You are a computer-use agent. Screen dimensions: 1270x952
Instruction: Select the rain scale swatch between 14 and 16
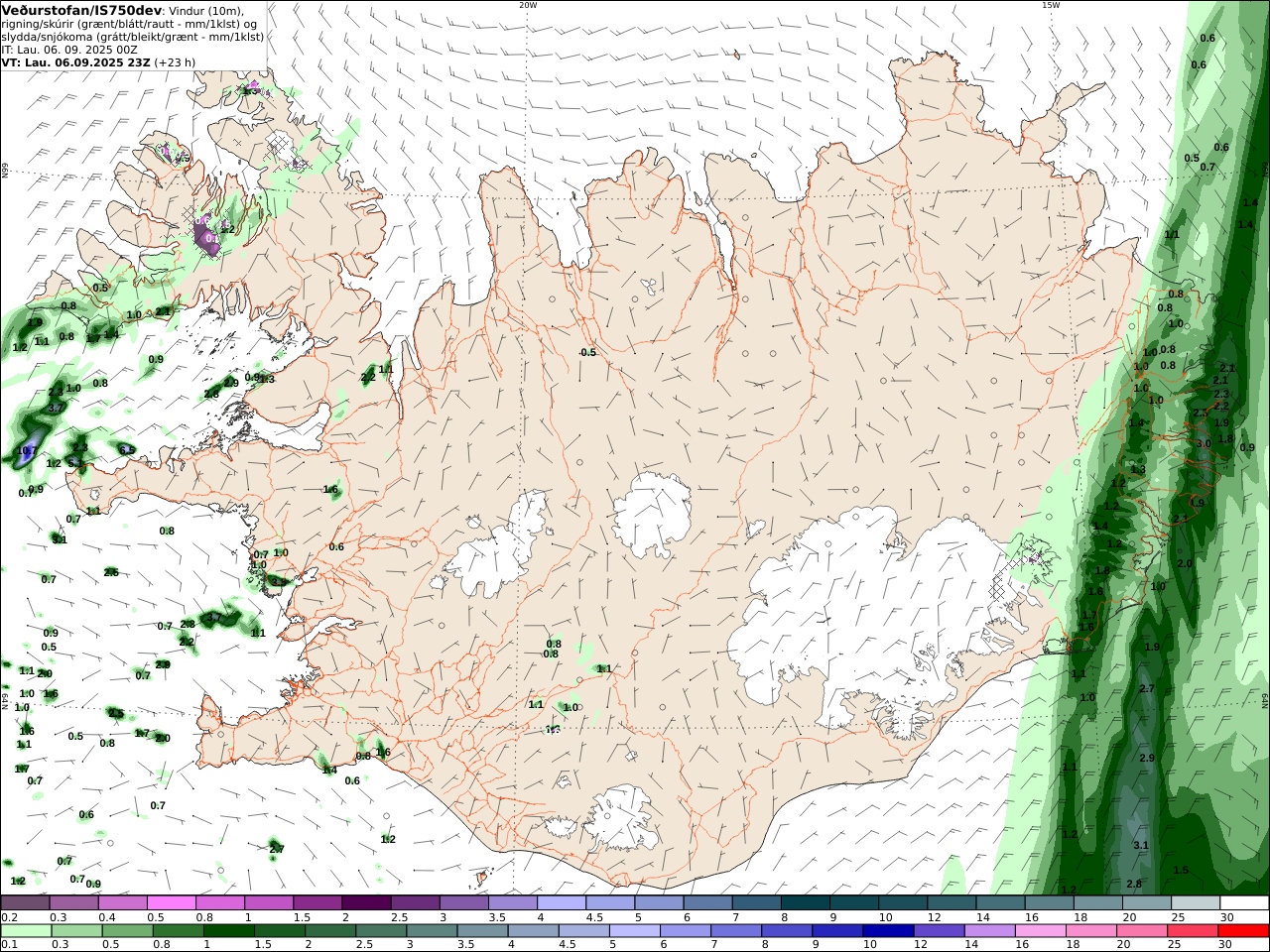click(x=989, y=931)
